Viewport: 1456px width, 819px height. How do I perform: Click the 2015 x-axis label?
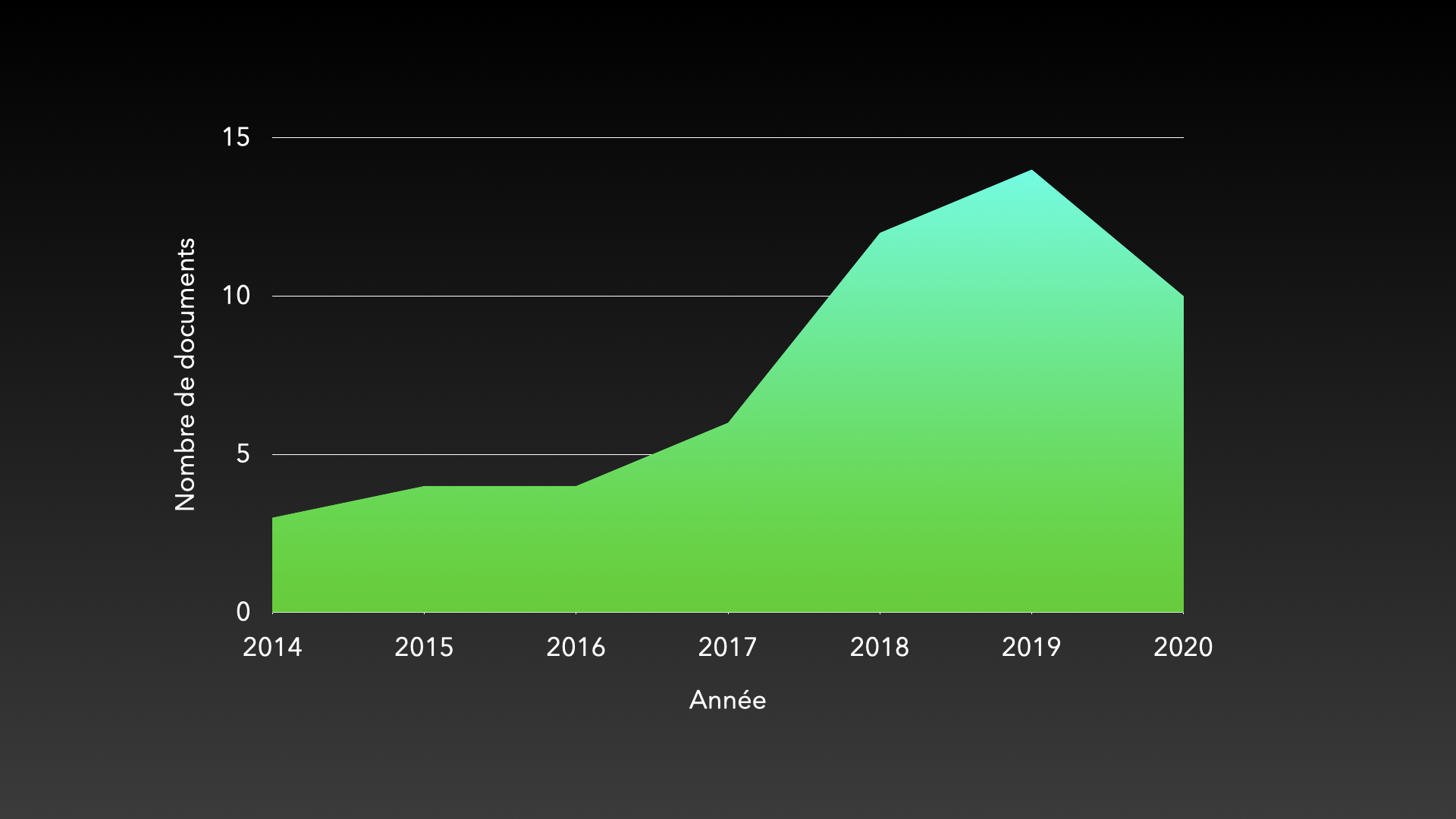click(424, 647)
